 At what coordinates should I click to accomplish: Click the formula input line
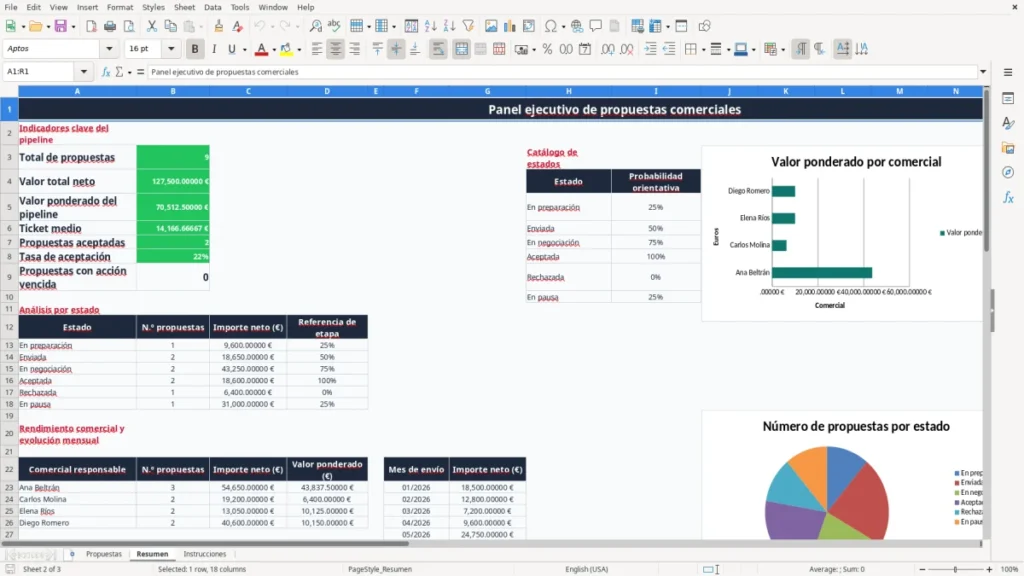click(x=562, y=72)
